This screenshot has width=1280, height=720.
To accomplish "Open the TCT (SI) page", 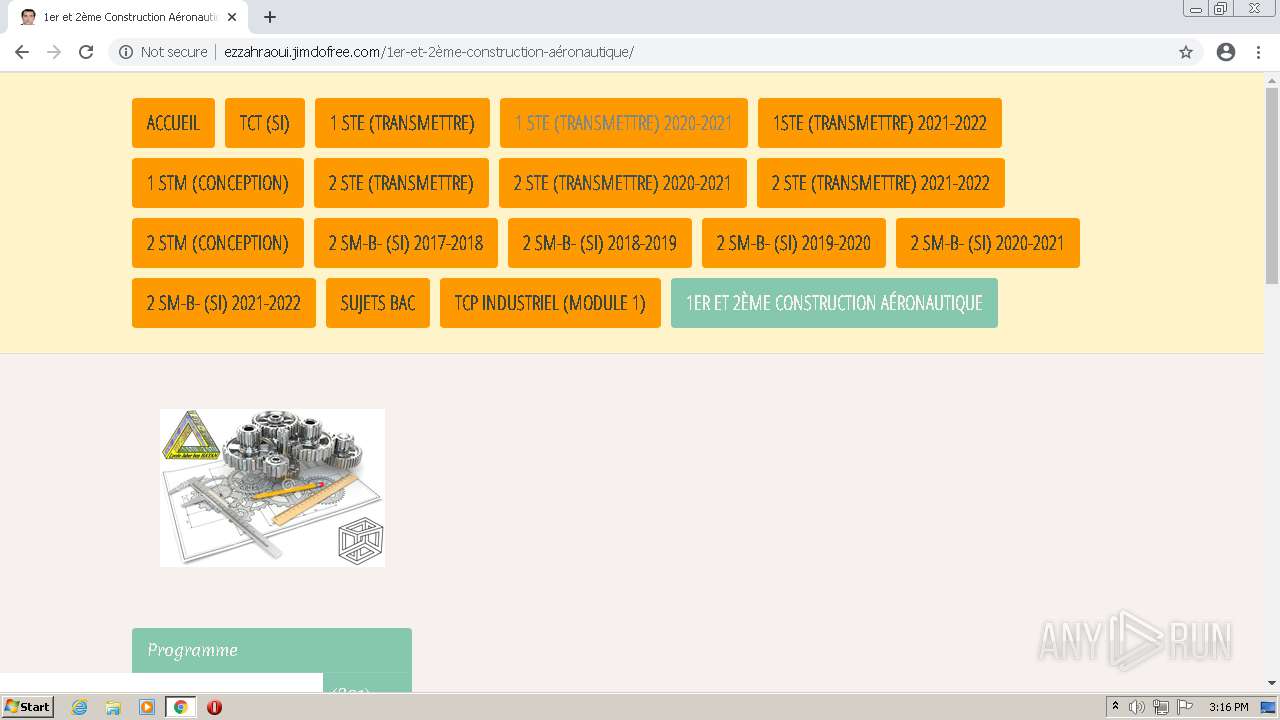I will 265,123.
